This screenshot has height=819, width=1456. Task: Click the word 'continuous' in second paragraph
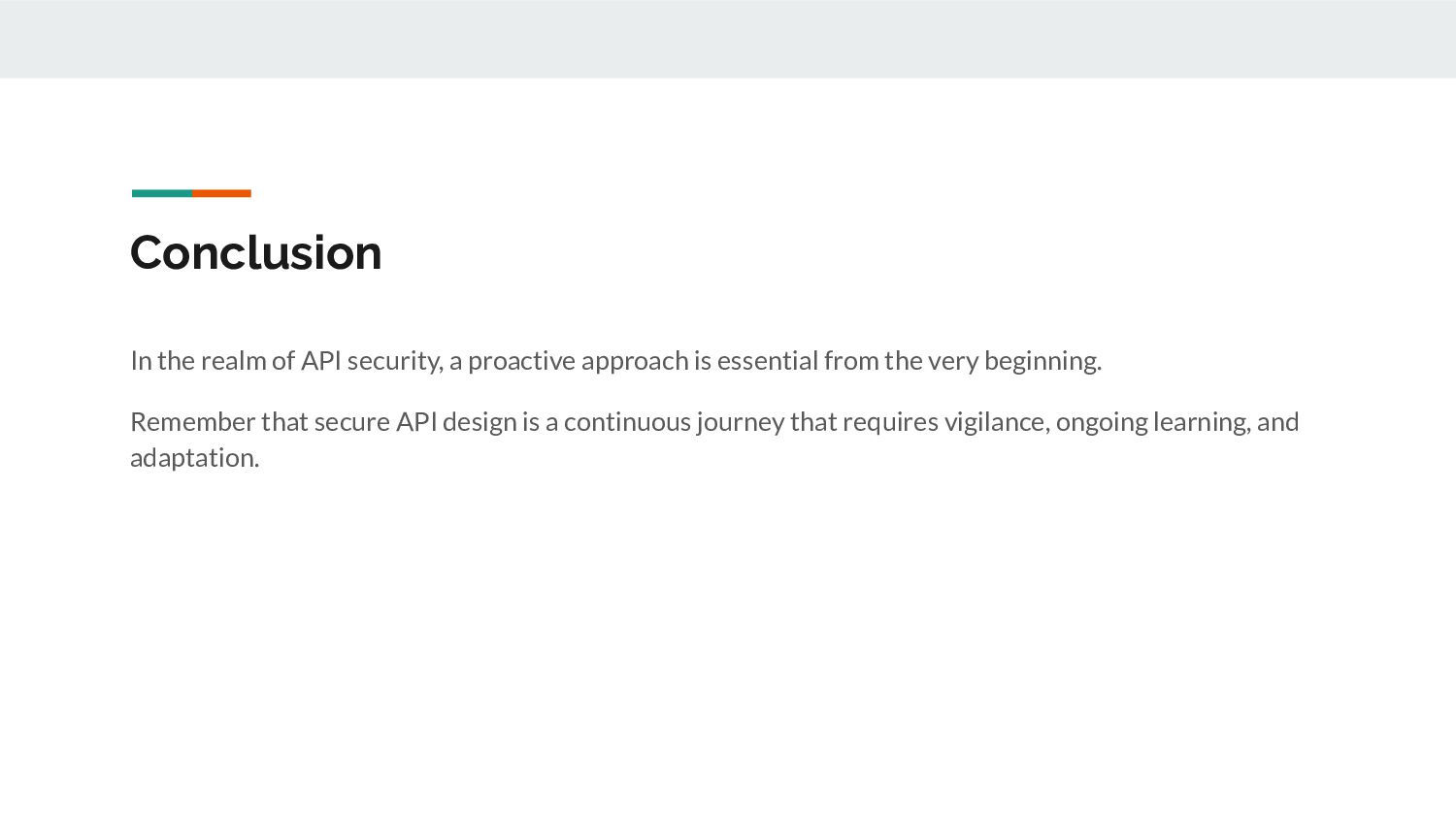click(627, 422)
